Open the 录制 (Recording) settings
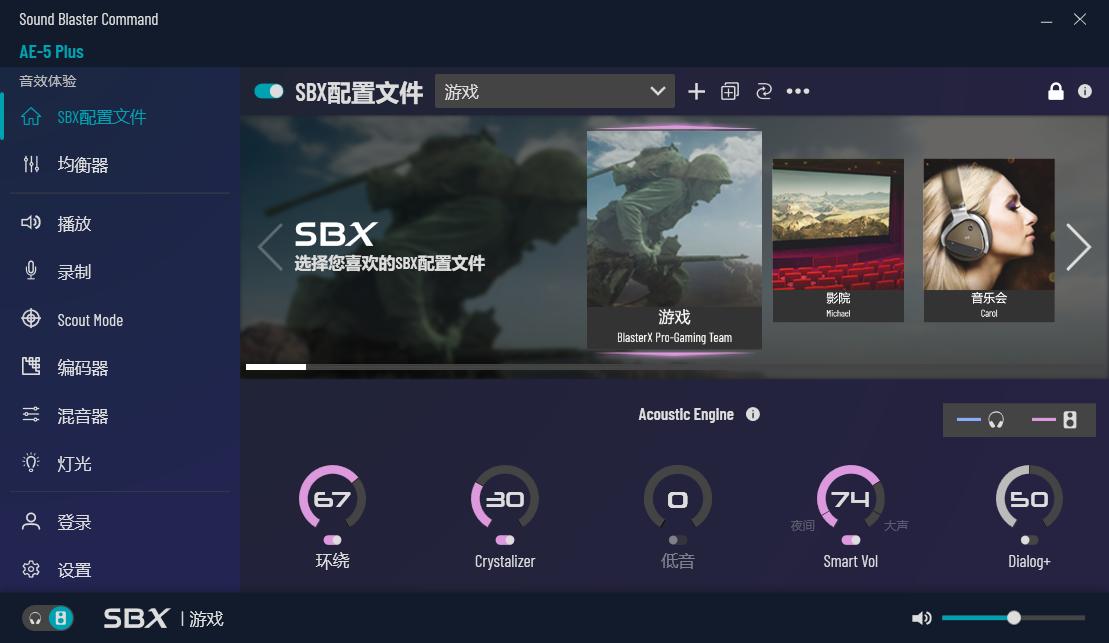Screen dimensions: 1109x643 74,271
